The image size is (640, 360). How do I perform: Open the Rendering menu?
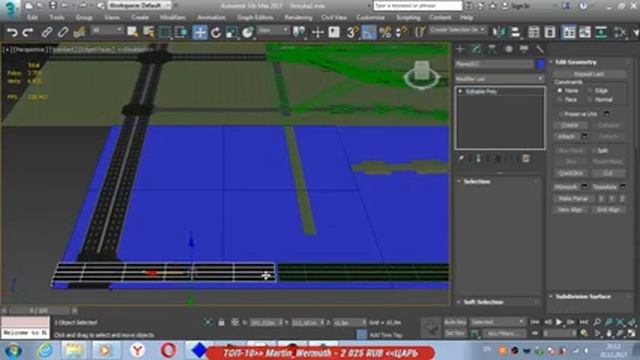tap(298, 18)
